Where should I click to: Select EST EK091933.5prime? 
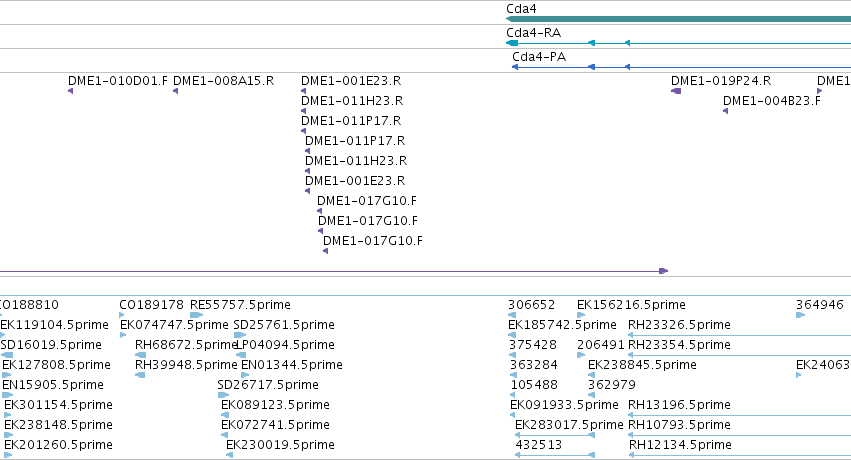pyautogui.click(x=564, y=405)
